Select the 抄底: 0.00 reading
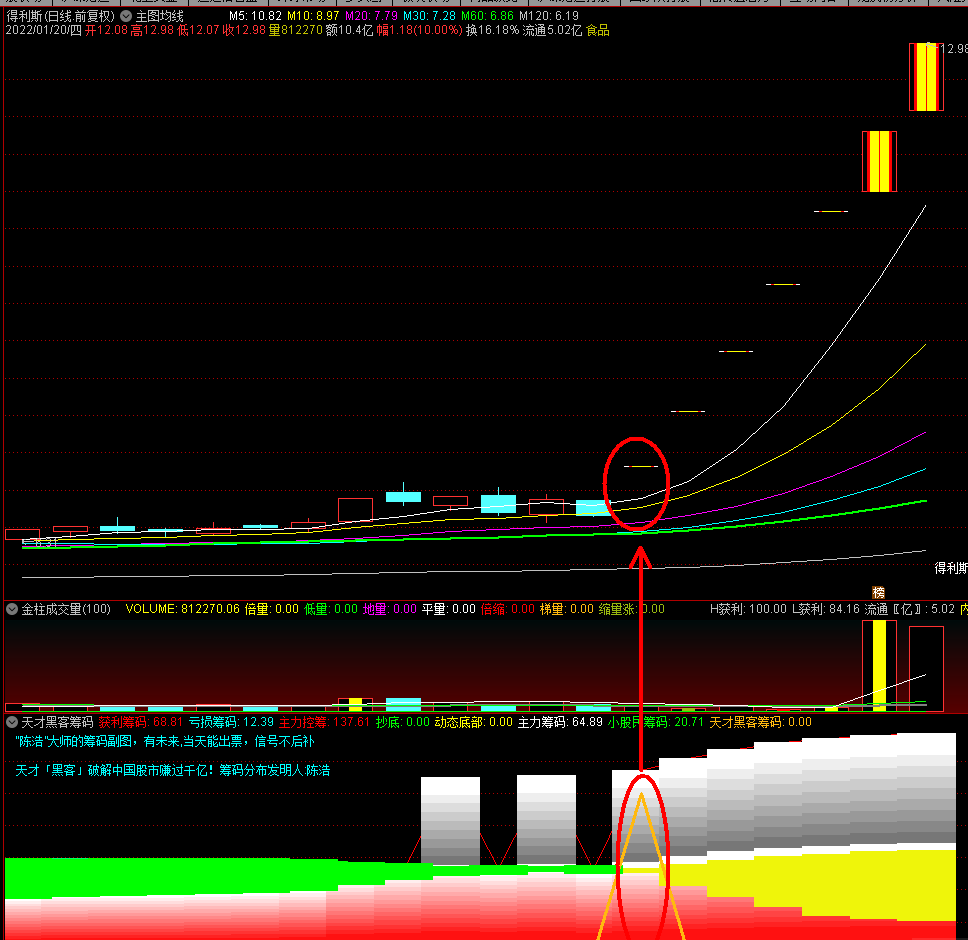968x940 pixels. [403, 722]
